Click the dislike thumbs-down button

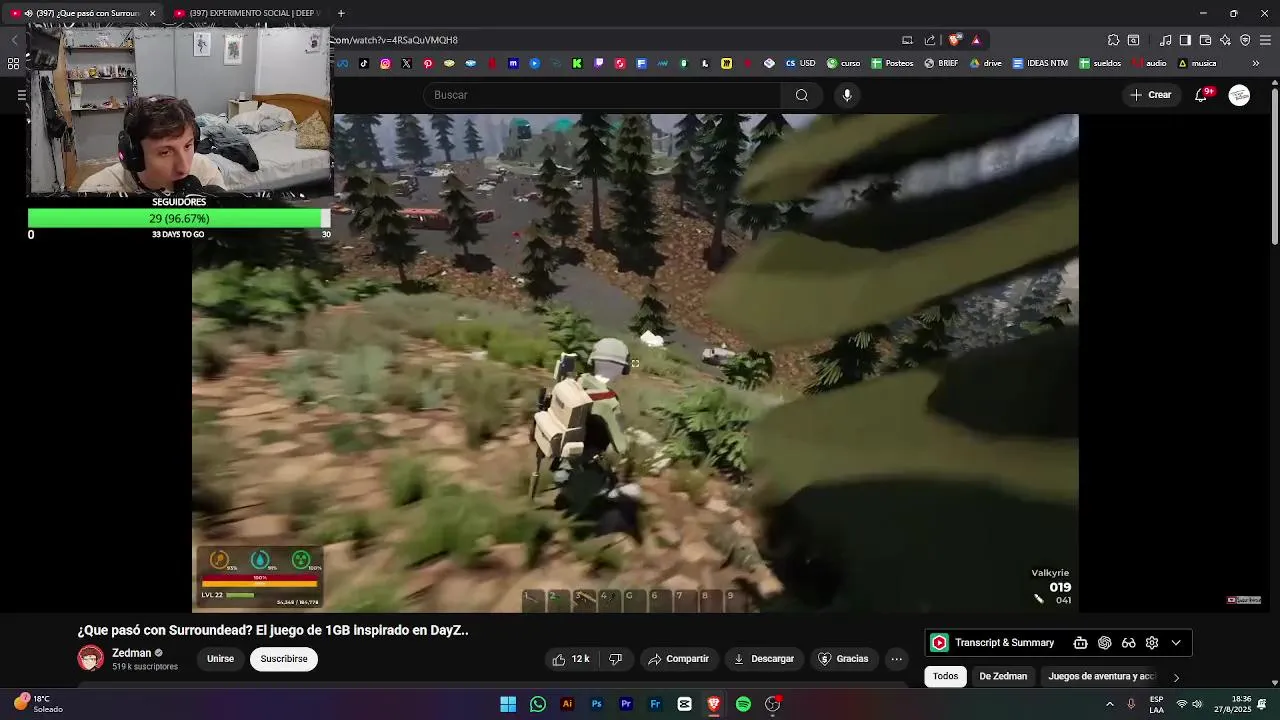pyautogui.click(x=616, y=659)
